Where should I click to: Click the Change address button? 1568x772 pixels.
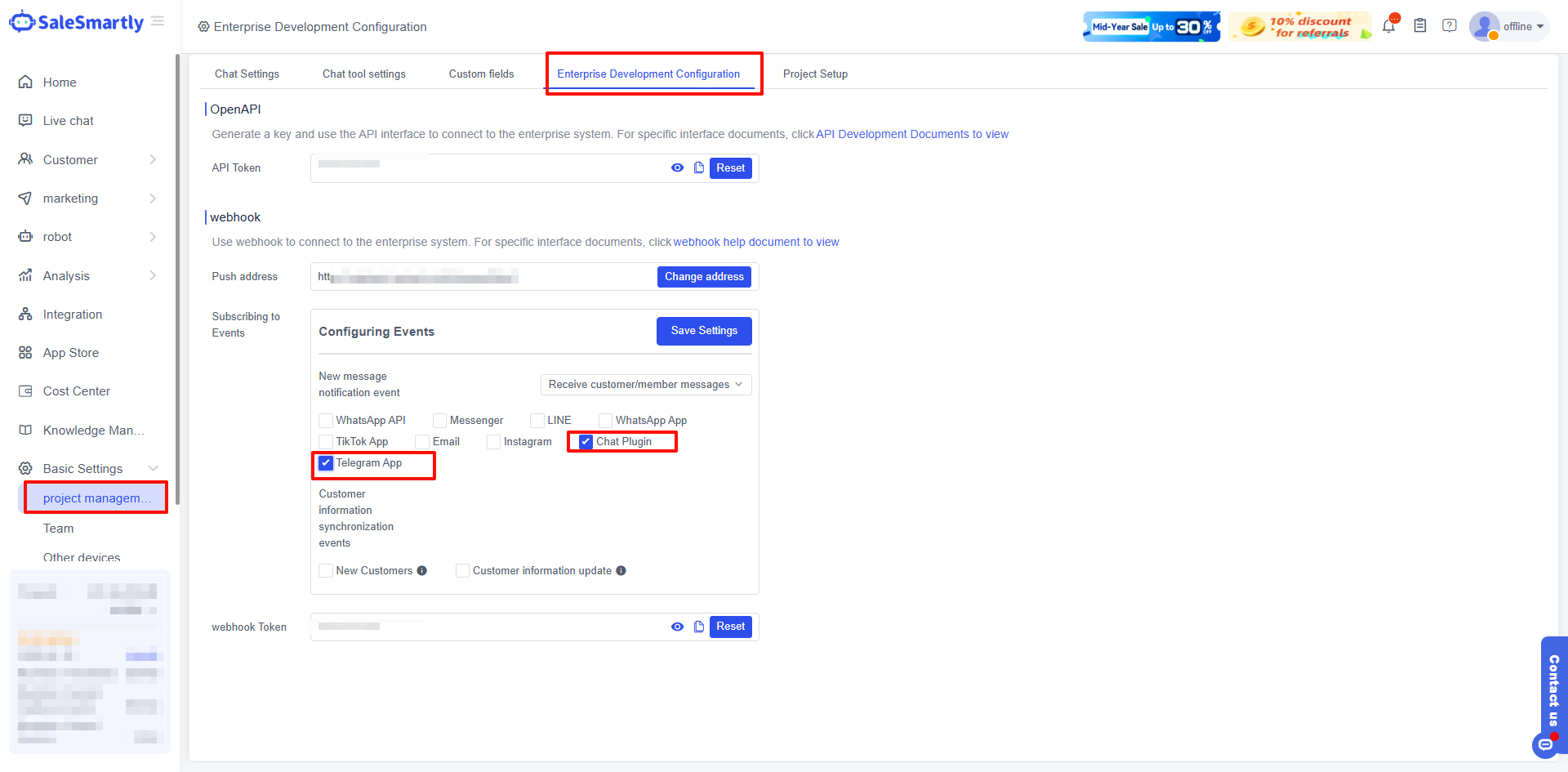click(704, 277)
